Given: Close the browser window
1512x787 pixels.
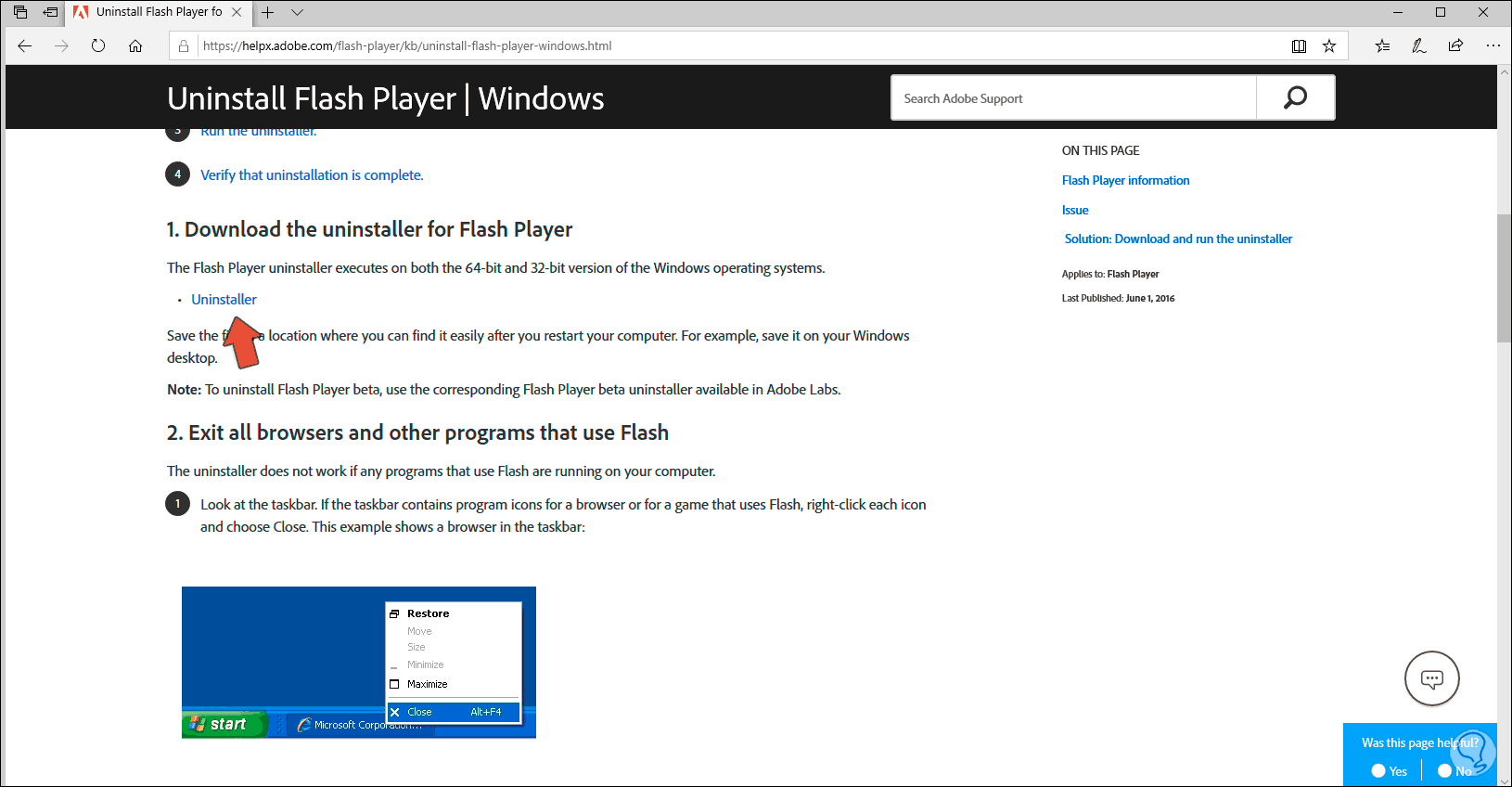Looking at the screenshot, I should pyautogui.click(x=1483, y=12).
